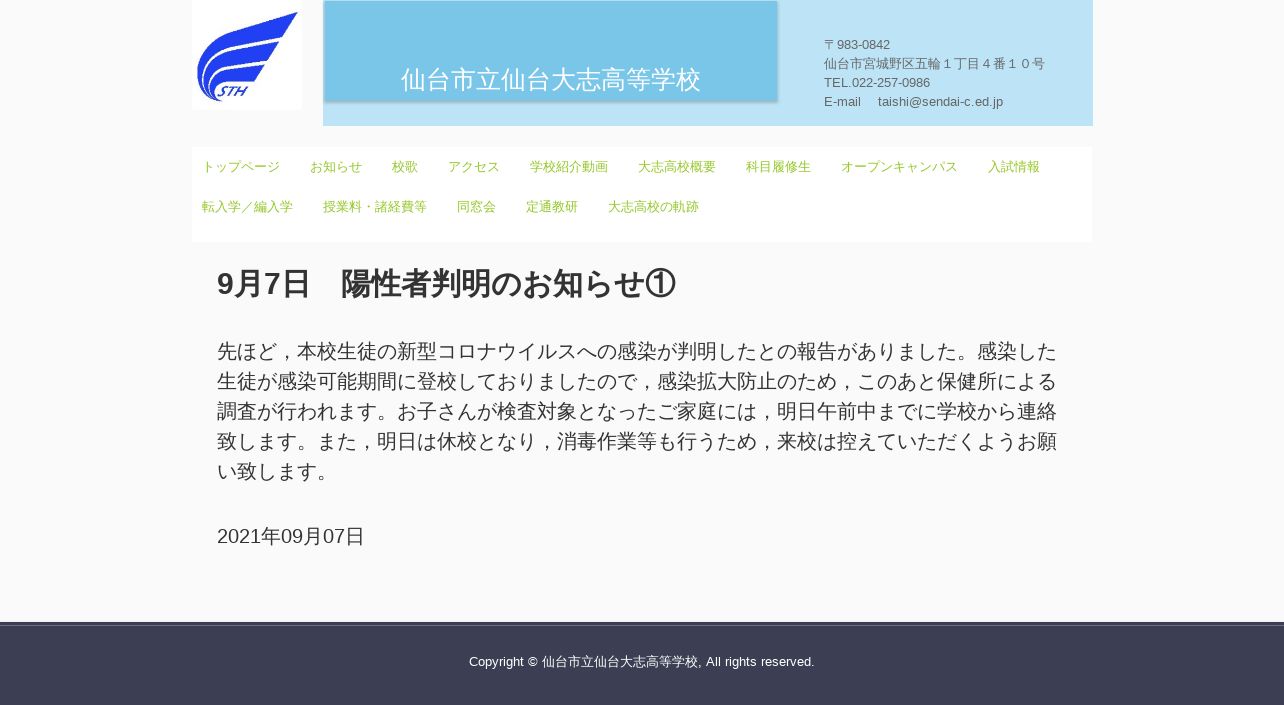Open the お知らせ menu item
1284x705 pixels.
(336, 167)
